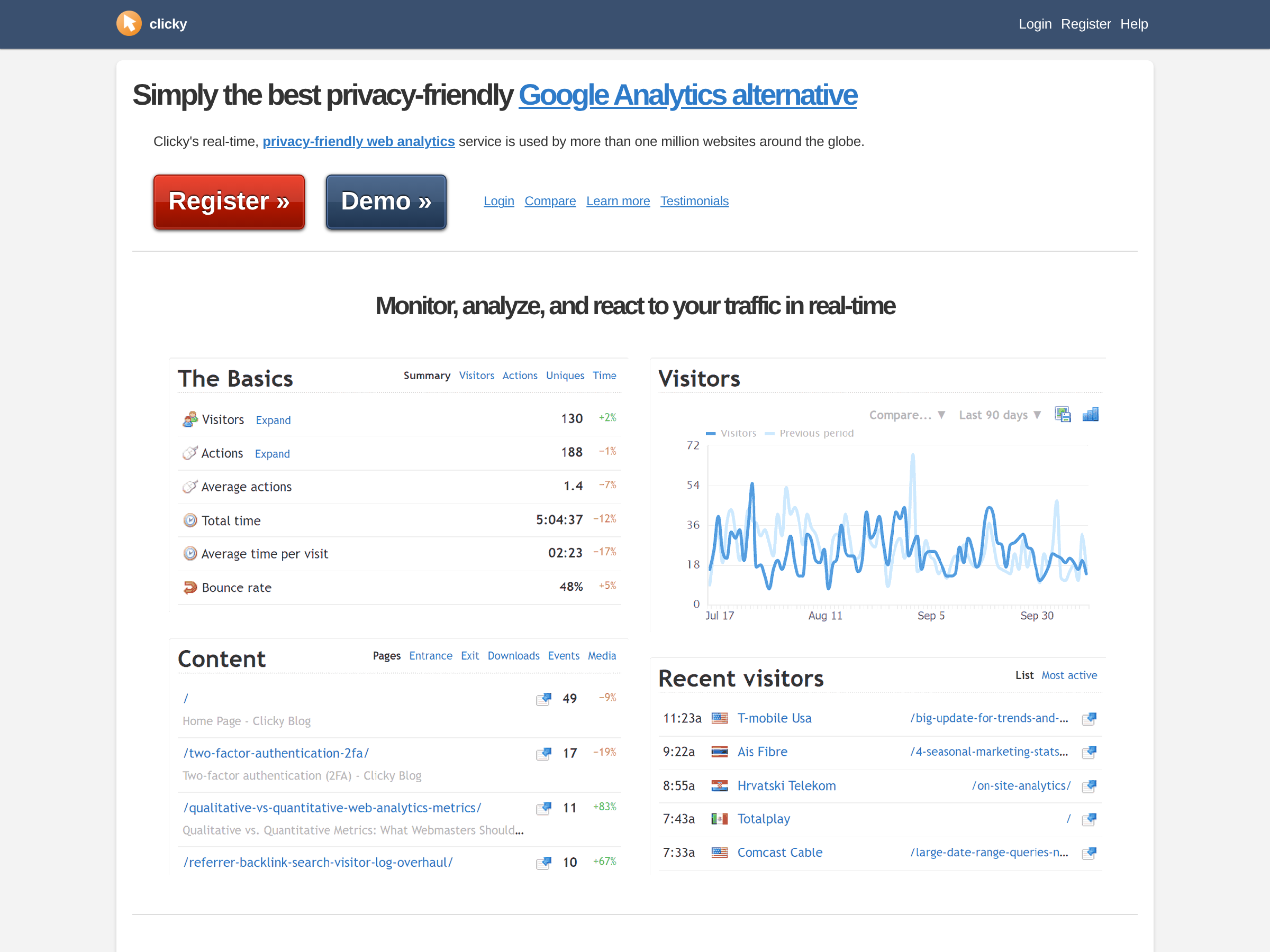Select the Pages tab in Content
Viewport: 1270px width, 952px height.
[386, 656]
